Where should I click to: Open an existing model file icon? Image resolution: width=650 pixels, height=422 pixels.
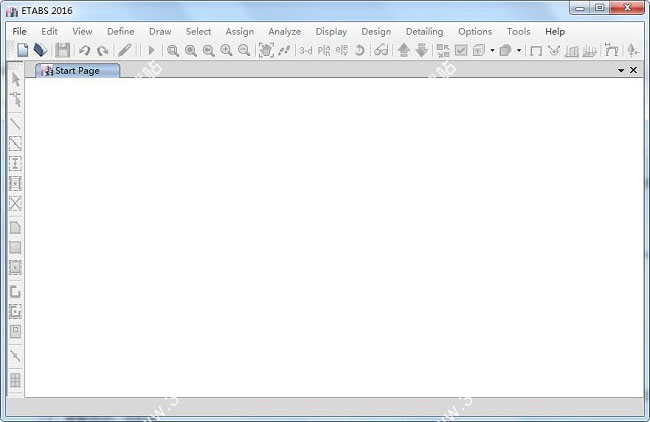(x=40, y=50)
